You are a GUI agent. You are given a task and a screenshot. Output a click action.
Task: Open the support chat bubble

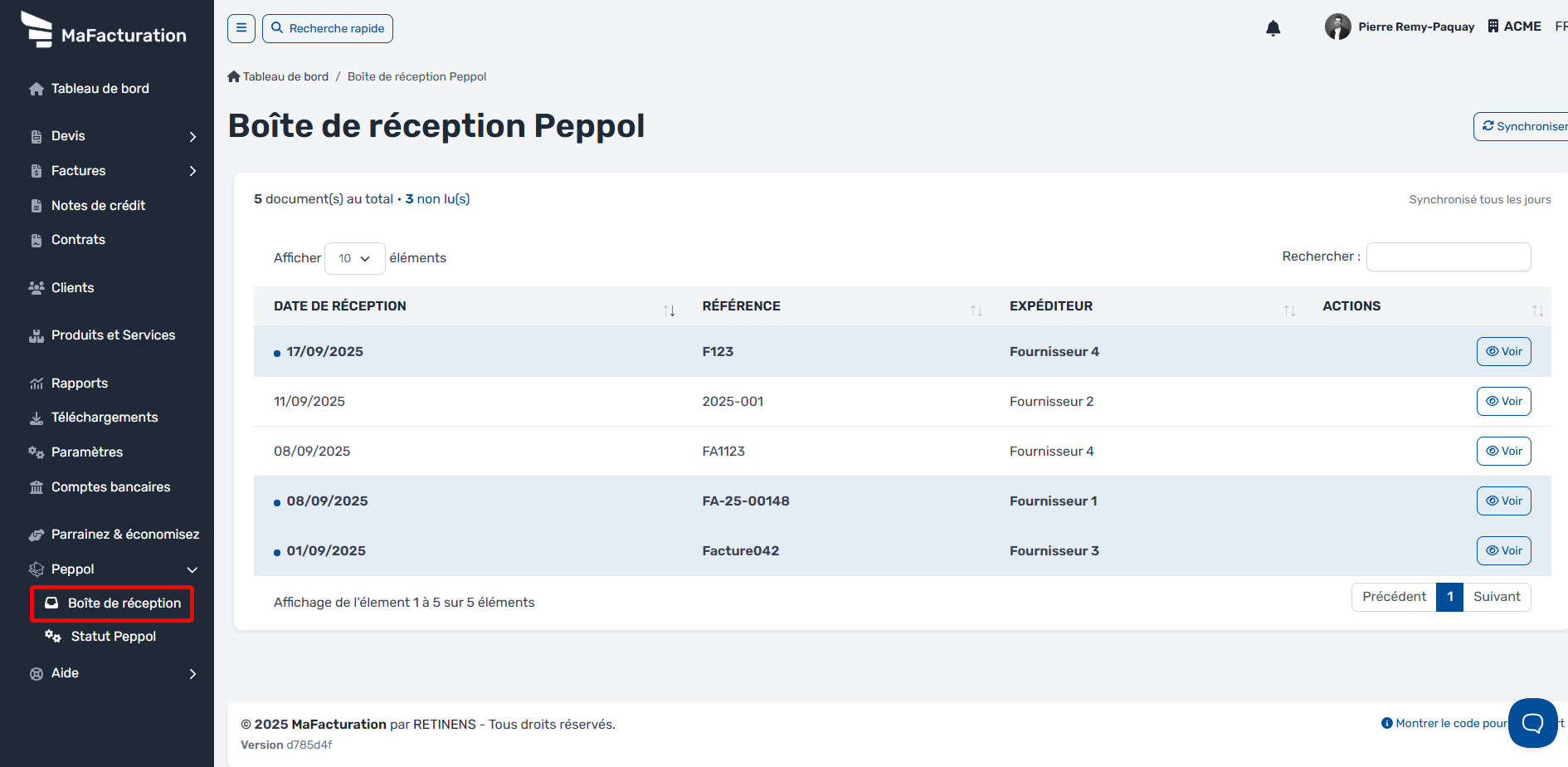click(x=1532, y=722)
